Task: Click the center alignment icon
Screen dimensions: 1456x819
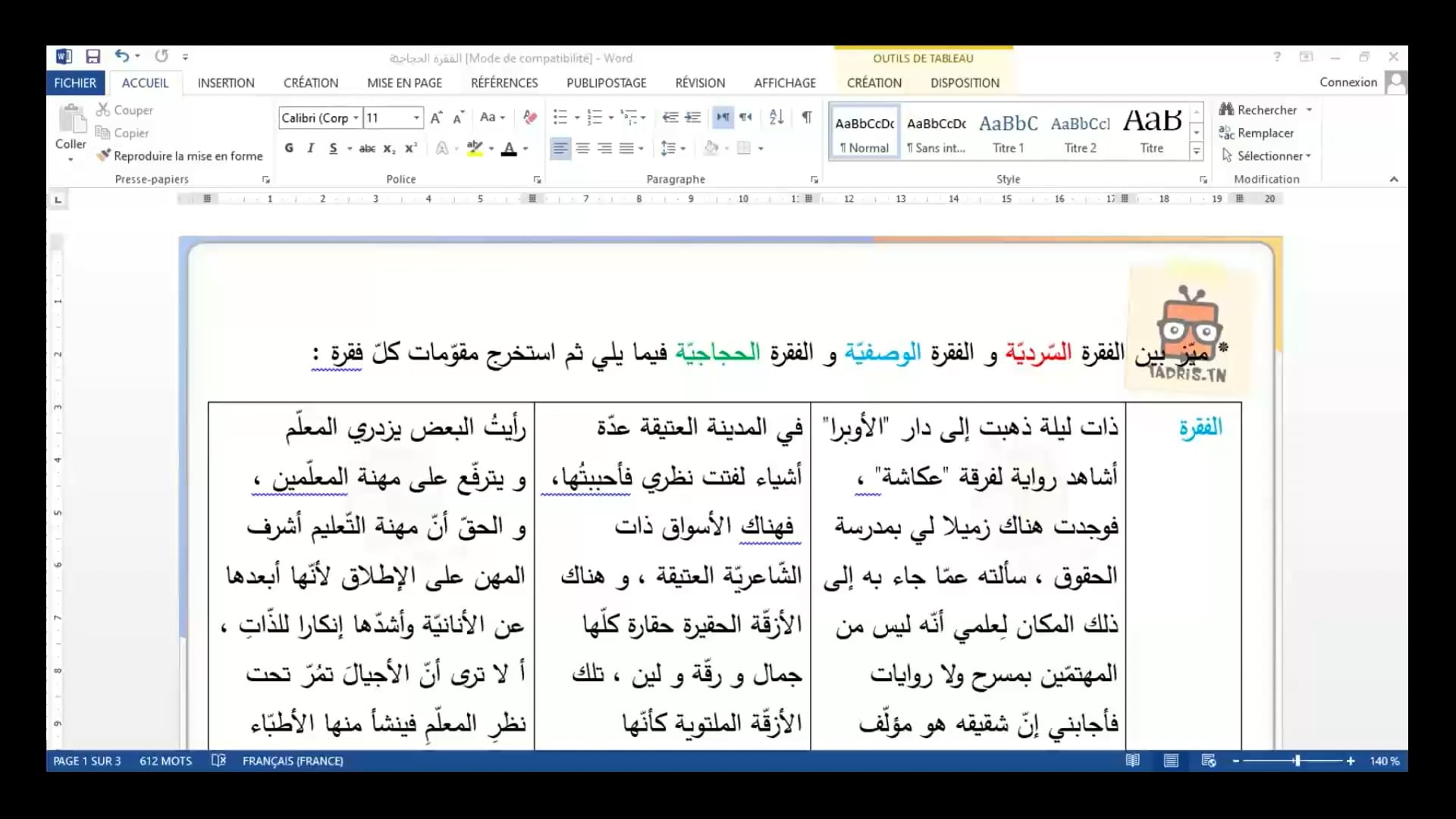Action: pos(582,149)
